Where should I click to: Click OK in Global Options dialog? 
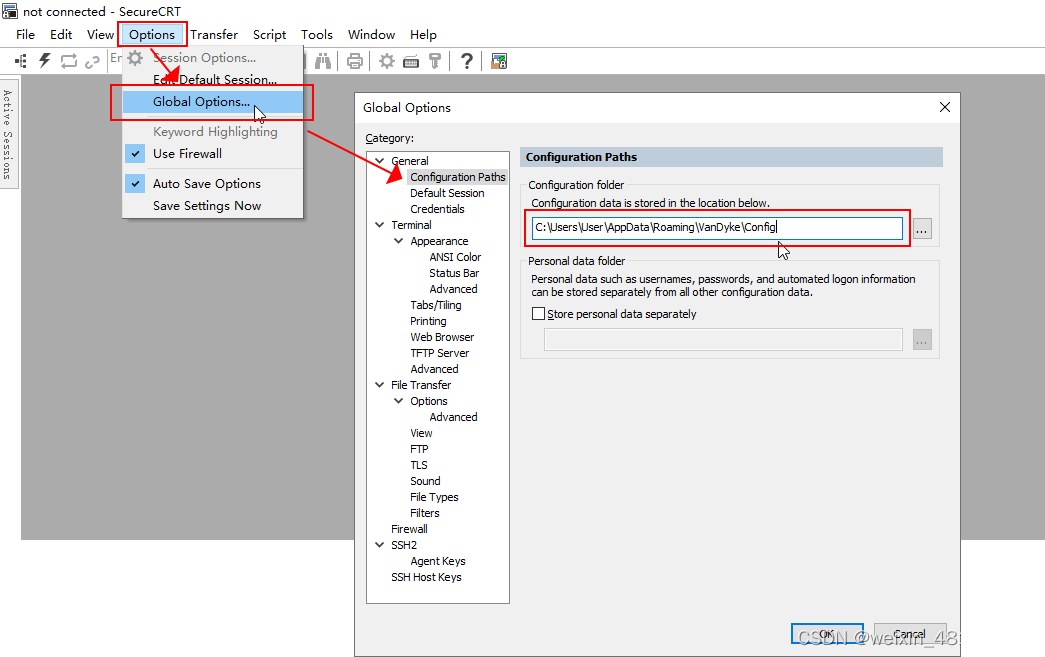[827, 634]
